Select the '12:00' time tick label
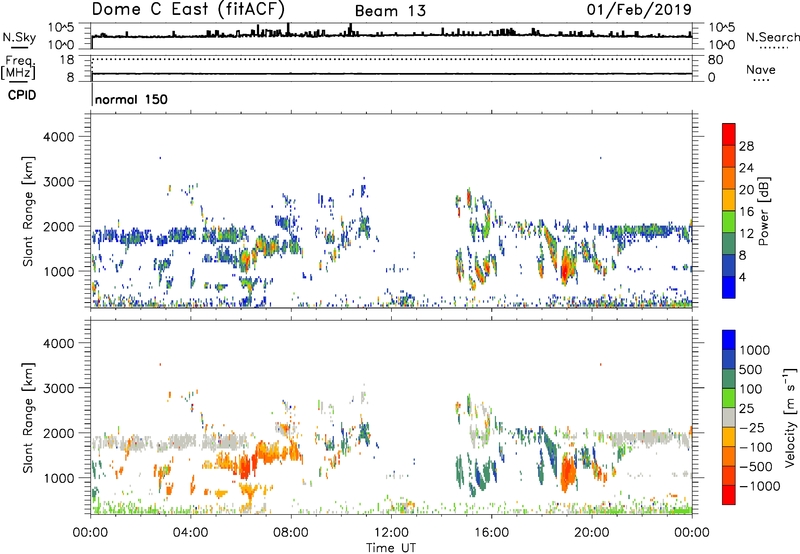The image size is (800, 554). click(x=391, y=533)
